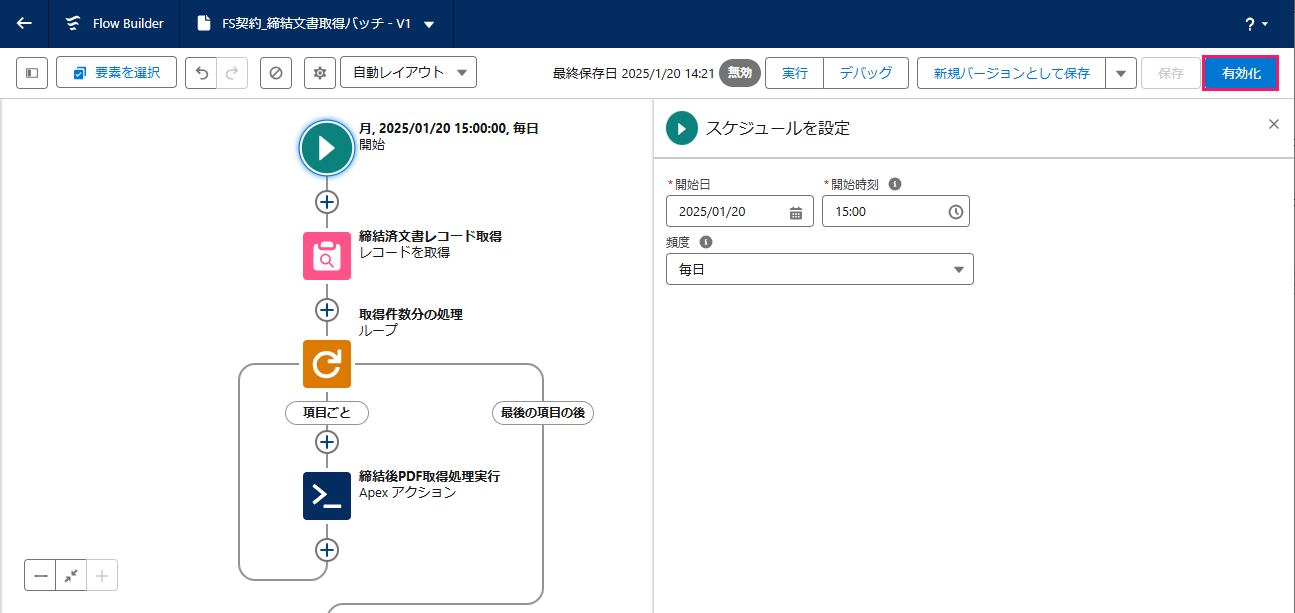Undo the last action
This screenshot has height=613, width=1295.
201,73
